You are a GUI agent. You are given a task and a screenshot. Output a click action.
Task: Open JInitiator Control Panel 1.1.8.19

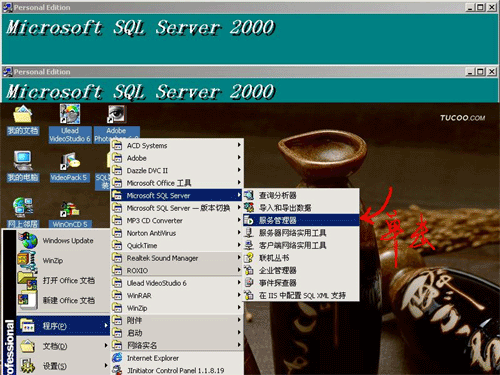point(177,370)
